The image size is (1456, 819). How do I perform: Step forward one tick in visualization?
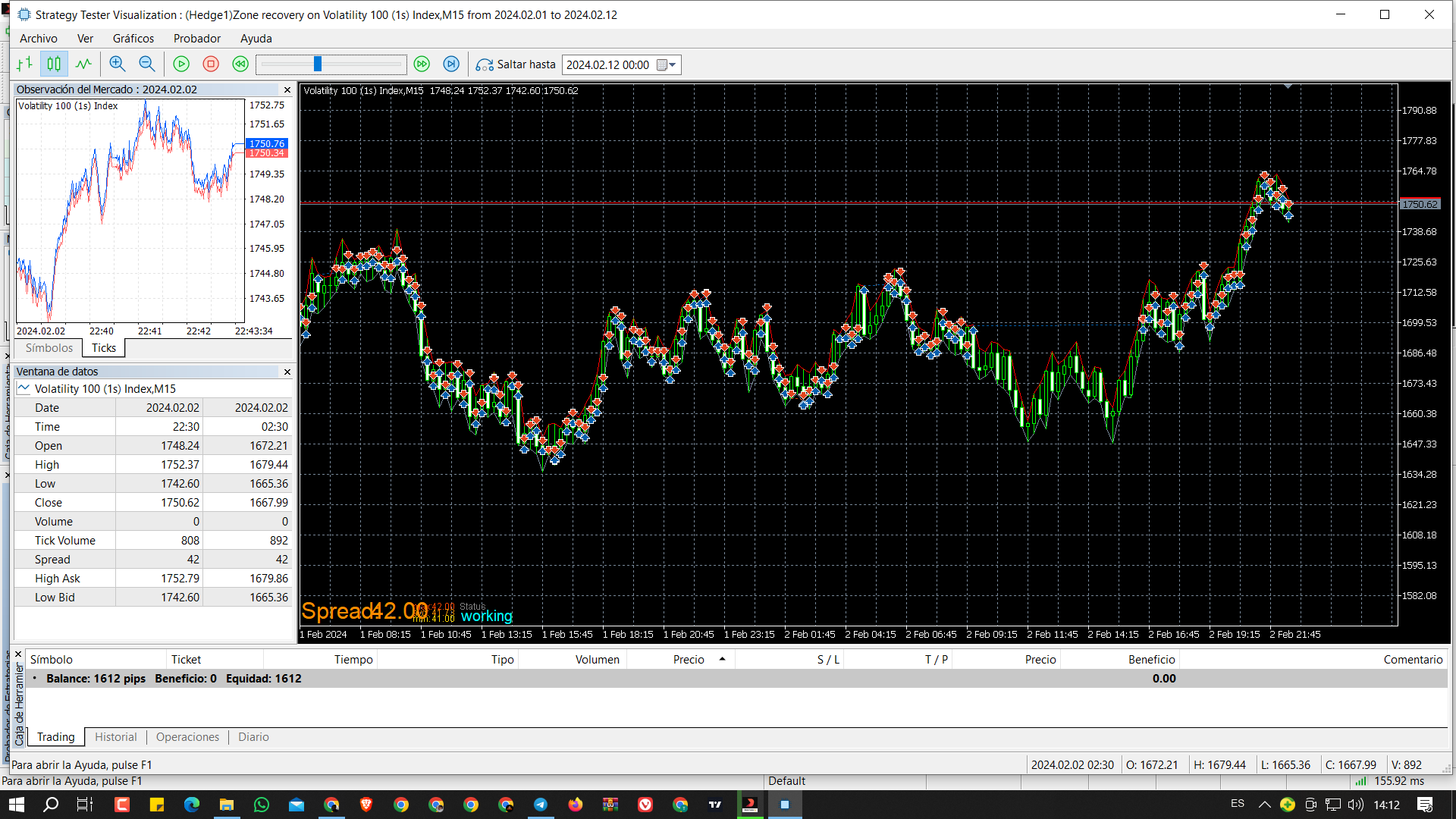click(x=451, y=64)
